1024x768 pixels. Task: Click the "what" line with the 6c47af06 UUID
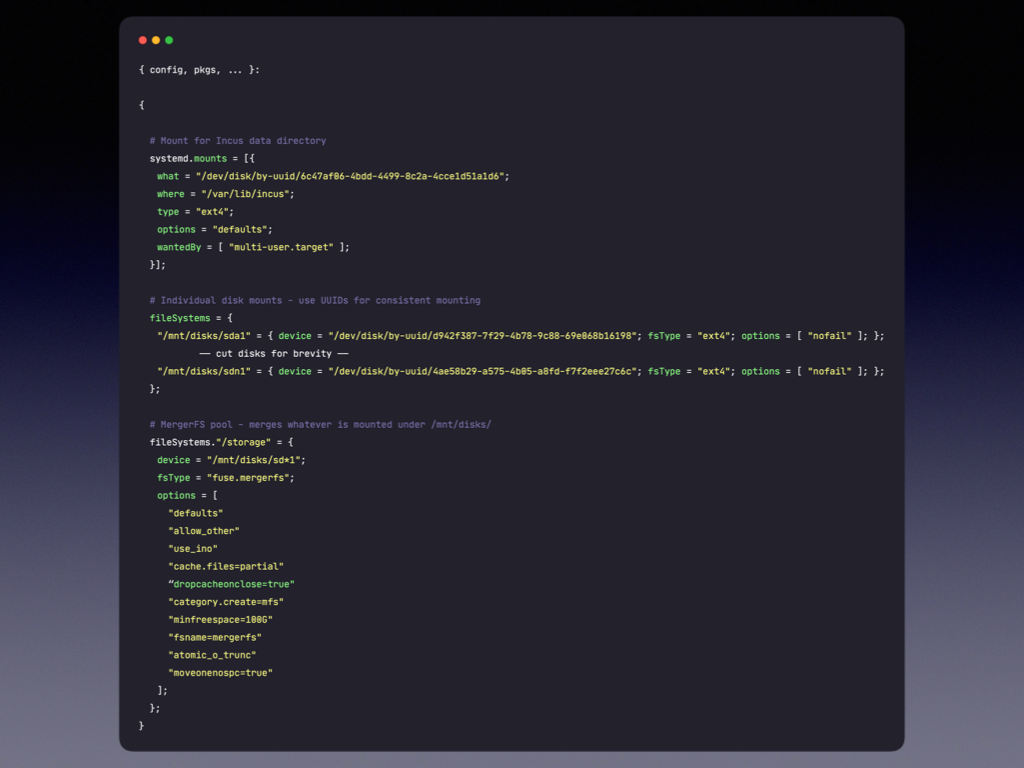click(x=333, y=176)
